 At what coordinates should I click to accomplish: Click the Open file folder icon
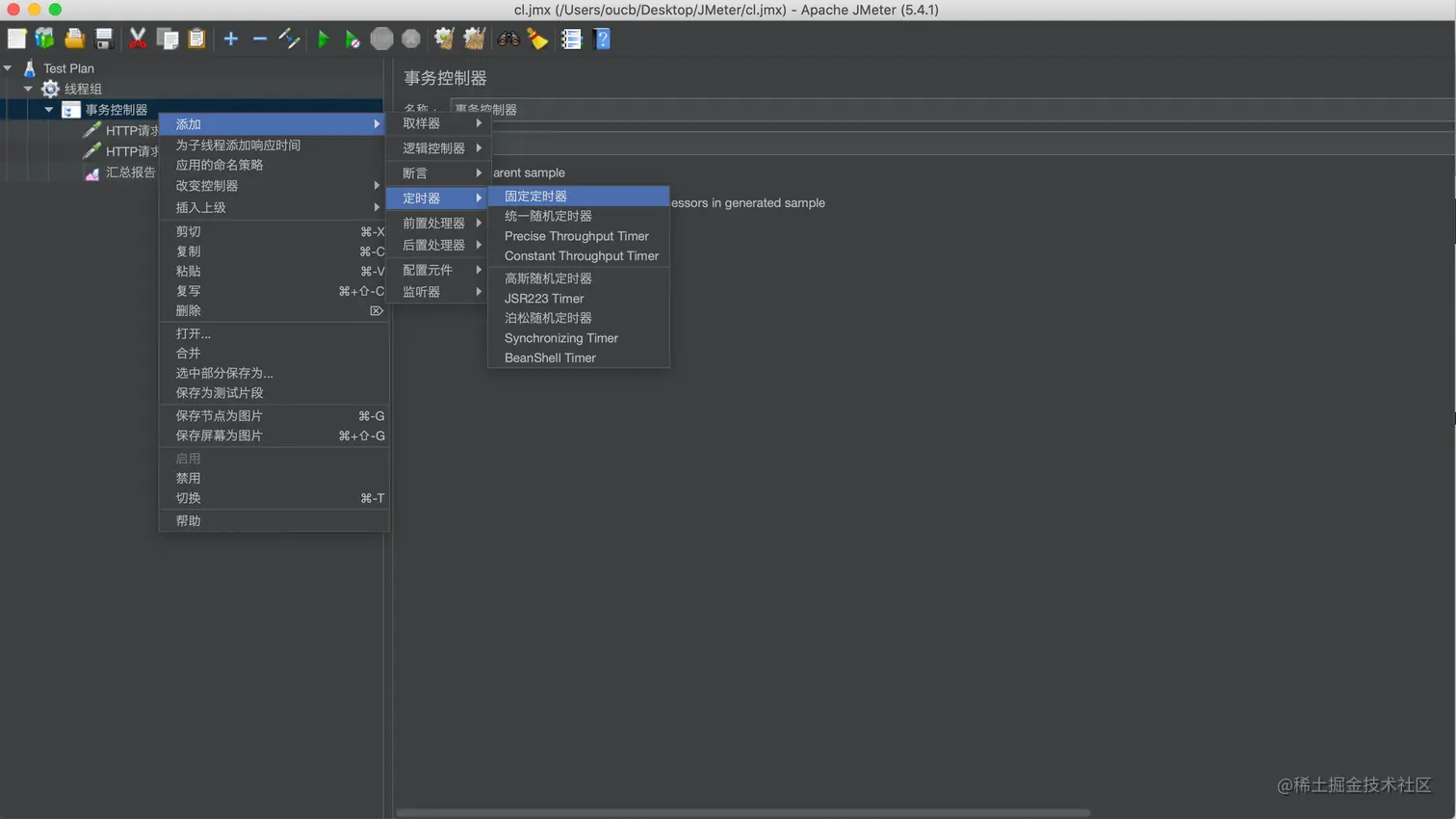coord(74,39)
